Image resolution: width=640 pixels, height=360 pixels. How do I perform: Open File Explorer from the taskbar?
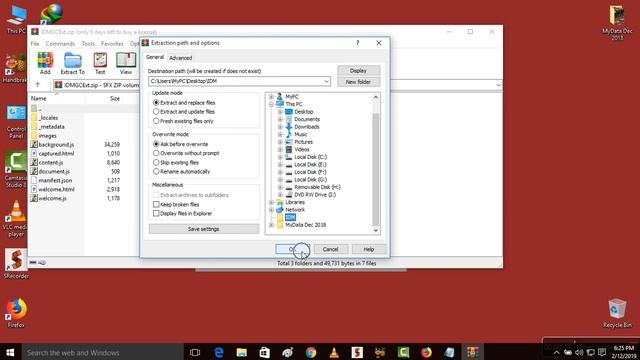[242, 352]
